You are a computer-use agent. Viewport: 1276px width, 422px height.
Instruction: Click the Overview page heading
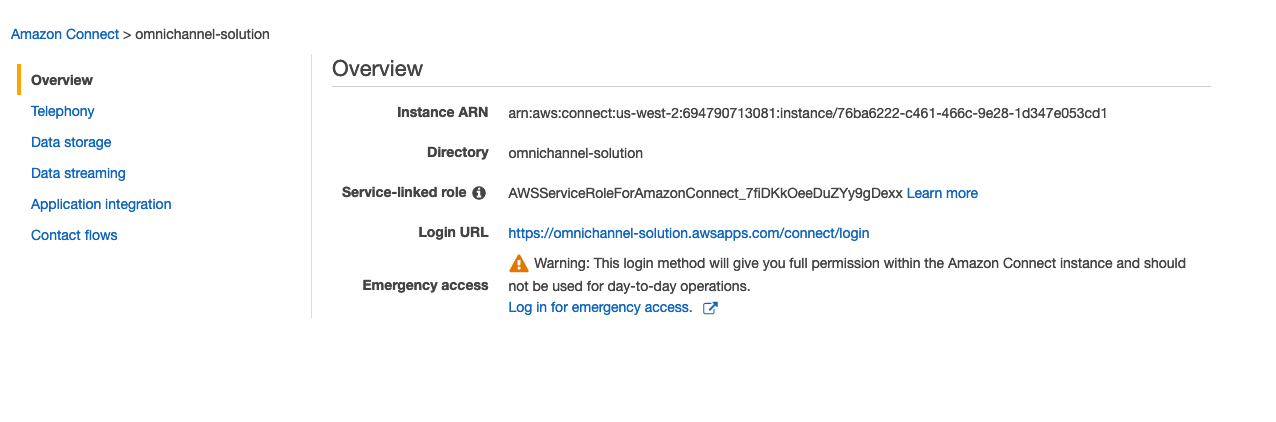[377, 68]
